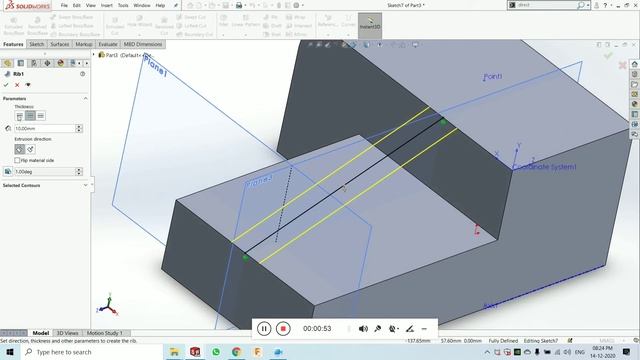Click the Windows taskbar search box

click(91, 352)
